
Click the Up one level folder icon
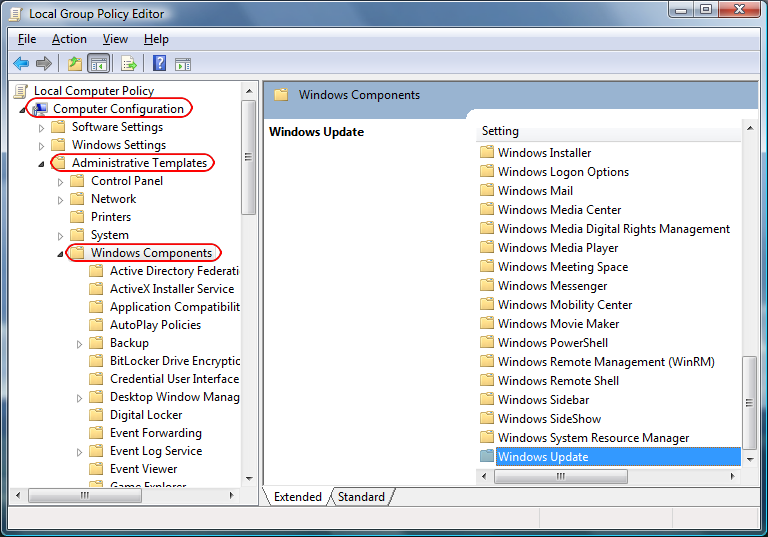pyautogui.click(x=74, y=63)
